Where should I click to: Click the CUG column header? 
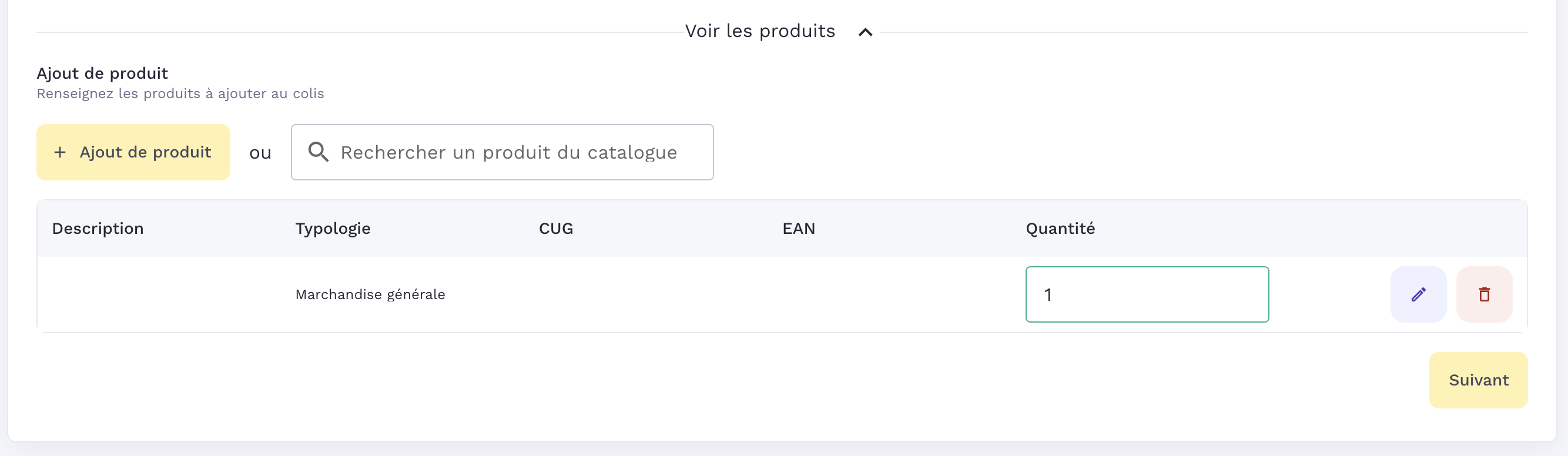556,229
